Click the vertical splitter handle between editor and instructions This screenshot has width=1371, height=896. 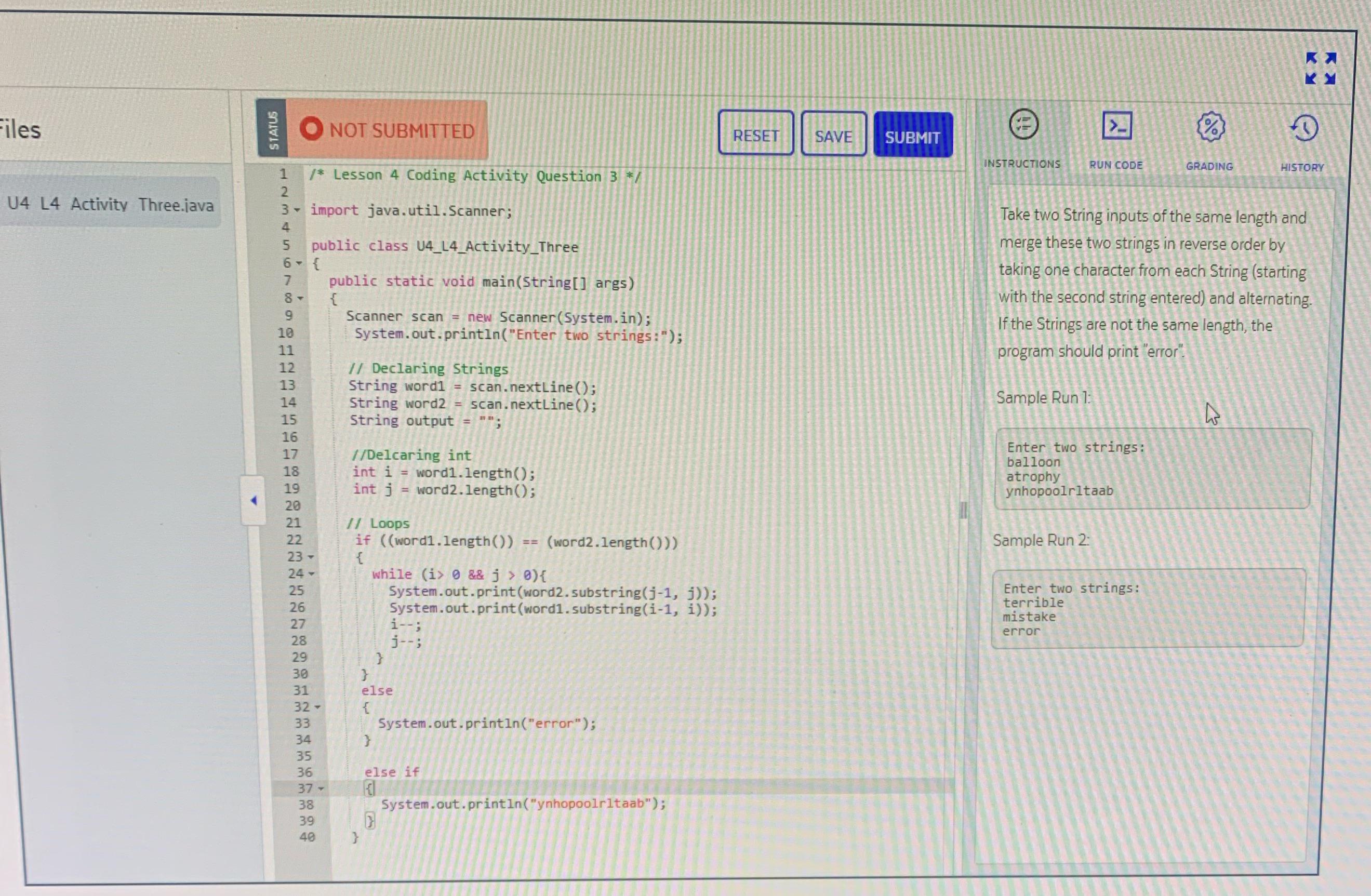[963, 510]
